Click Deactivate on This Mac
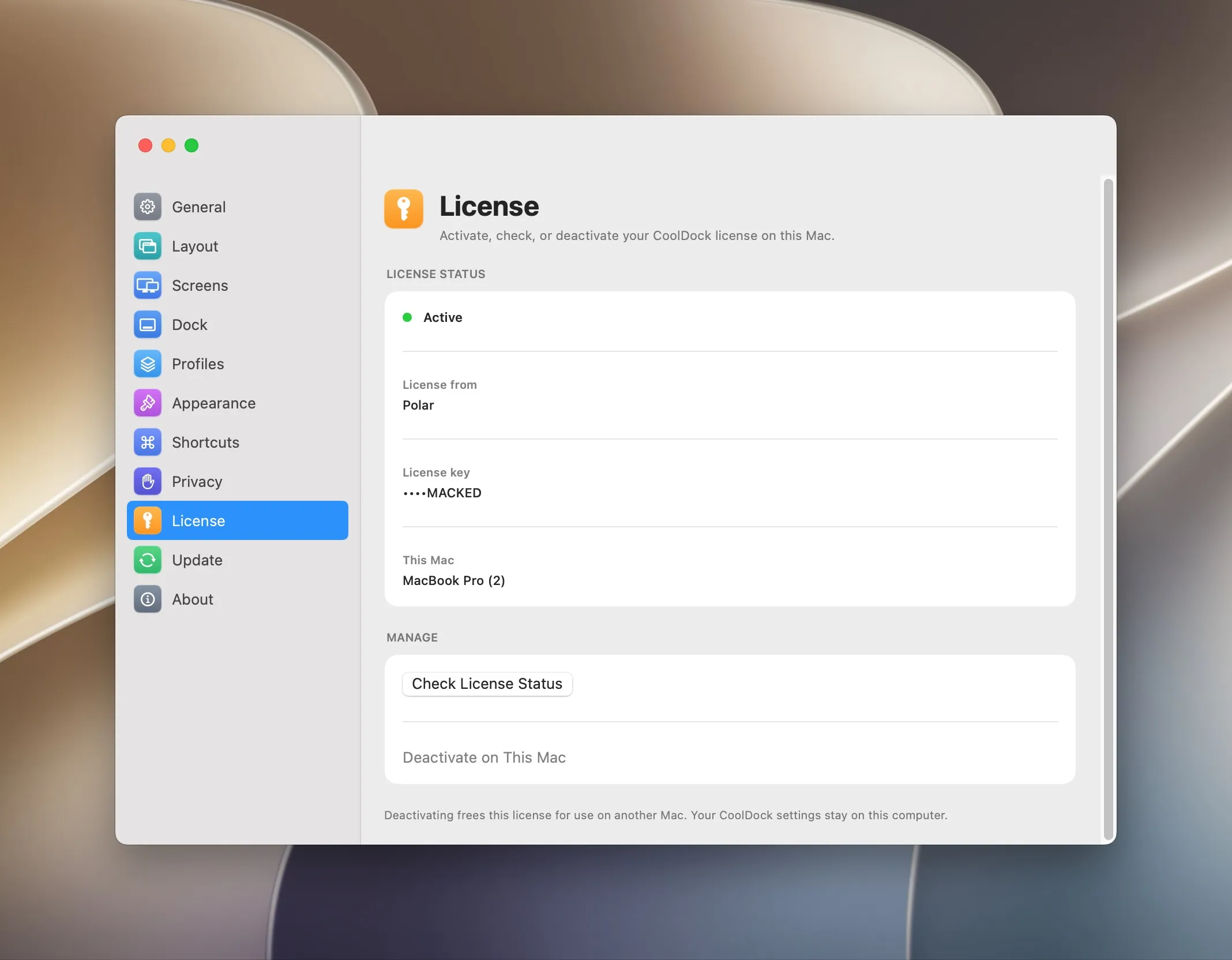Image resolution: width=1232 pixels, height=960 pixels. [x=484, y=757]
